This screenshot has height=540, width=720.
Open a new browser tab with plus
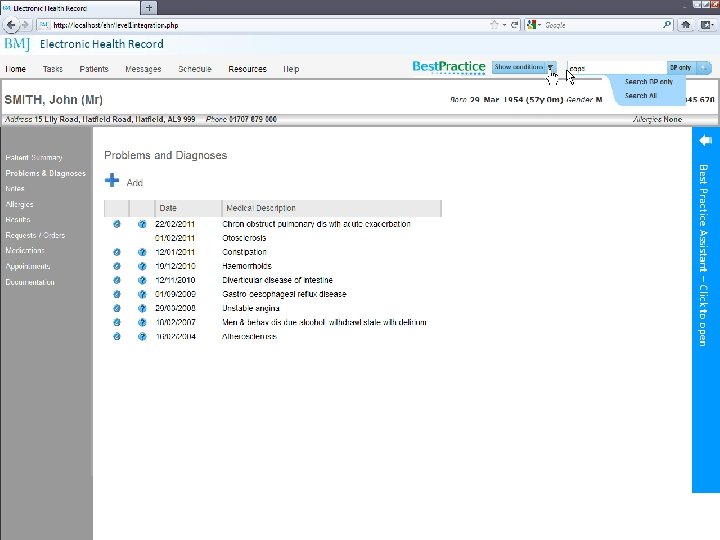(x=149, y=7)
